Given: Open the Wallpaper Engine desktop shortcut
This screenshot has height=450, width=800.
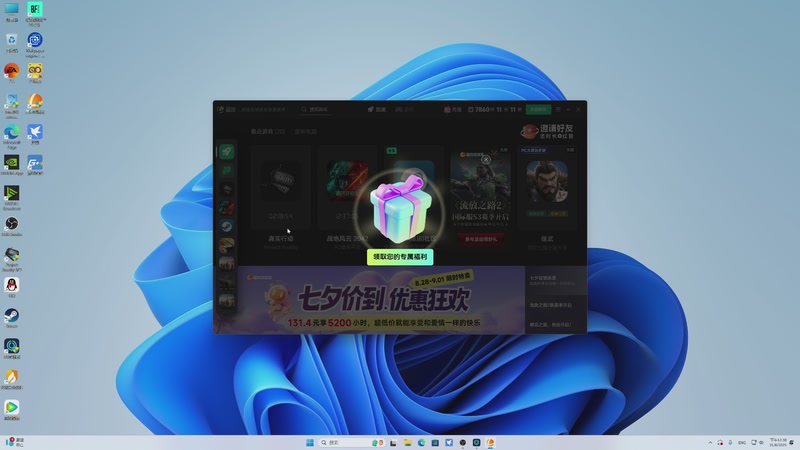Looking at the screenshot, I should click(x=35, y=44).
